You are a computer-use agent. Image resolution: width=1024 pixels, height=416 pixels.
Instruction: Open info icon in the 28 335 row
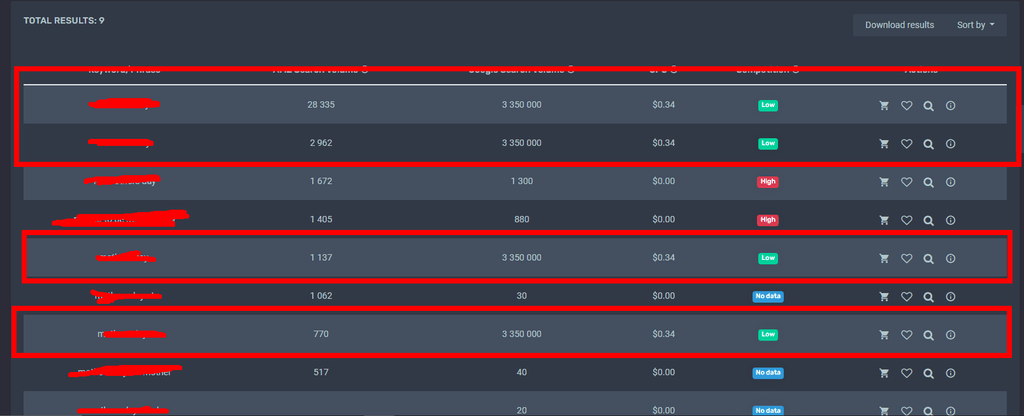(x=950, y=105)
